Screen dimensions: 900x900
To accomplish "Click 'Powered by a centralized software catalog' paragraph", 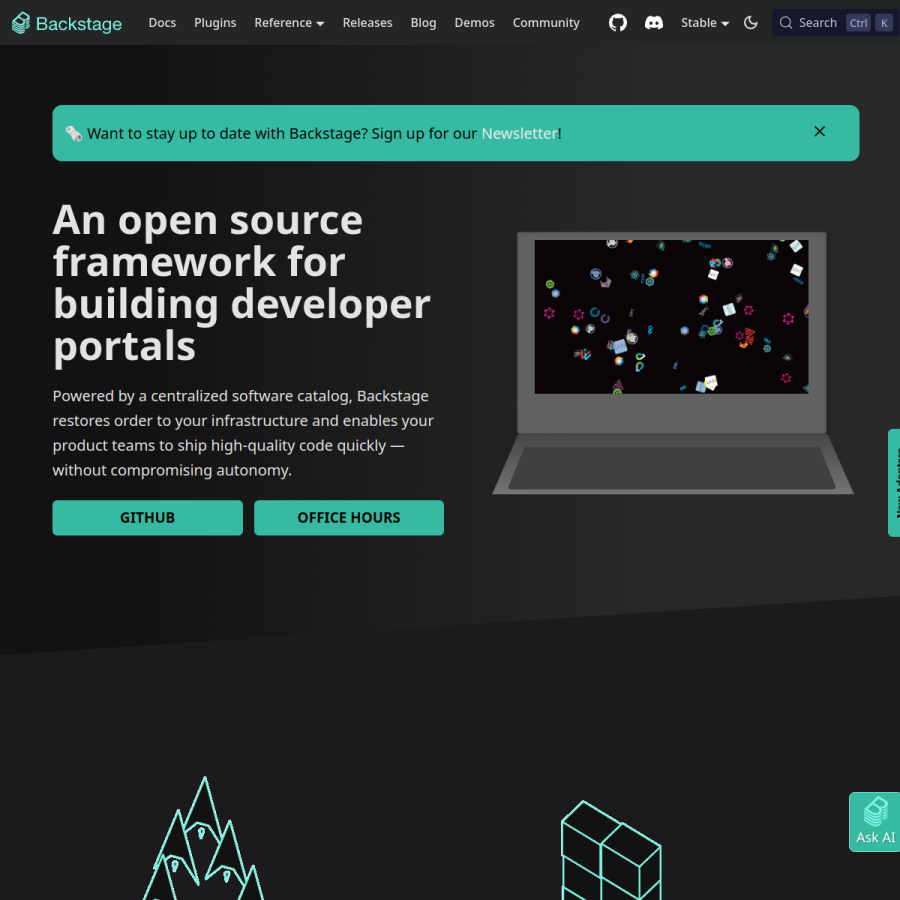I will tap(243, 433).
